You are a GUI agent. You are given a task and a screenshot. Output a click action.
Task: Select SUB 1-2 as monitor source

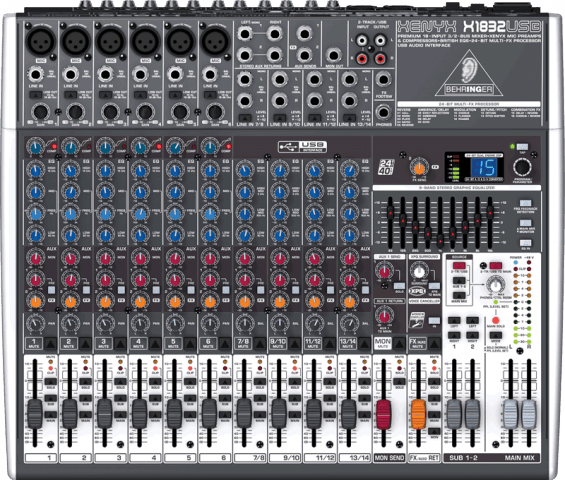pyautogui.click(x=459, y=281)
